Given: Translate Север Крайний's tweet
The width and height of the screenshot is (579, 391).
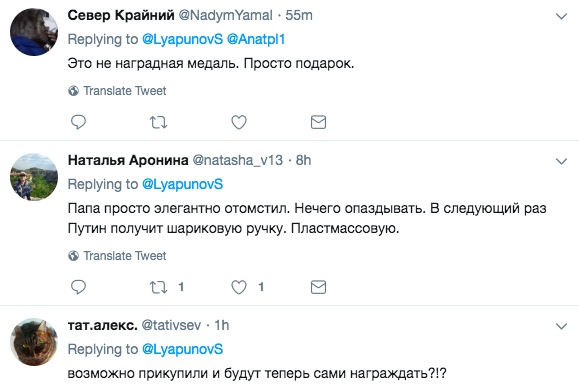Looking at the screenshot, I should tap(117, 90).
